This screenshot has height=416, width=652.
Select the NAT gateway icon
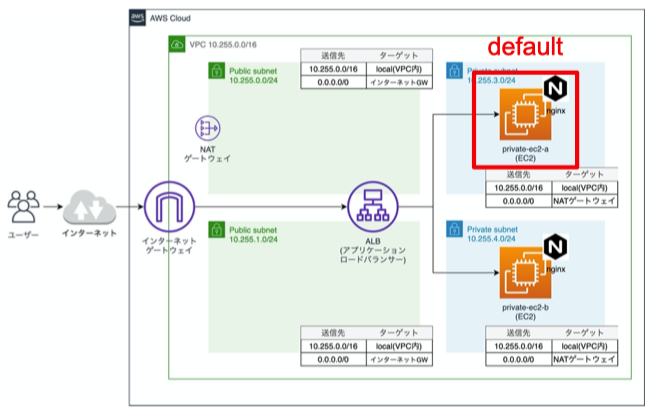pos(207,128)
